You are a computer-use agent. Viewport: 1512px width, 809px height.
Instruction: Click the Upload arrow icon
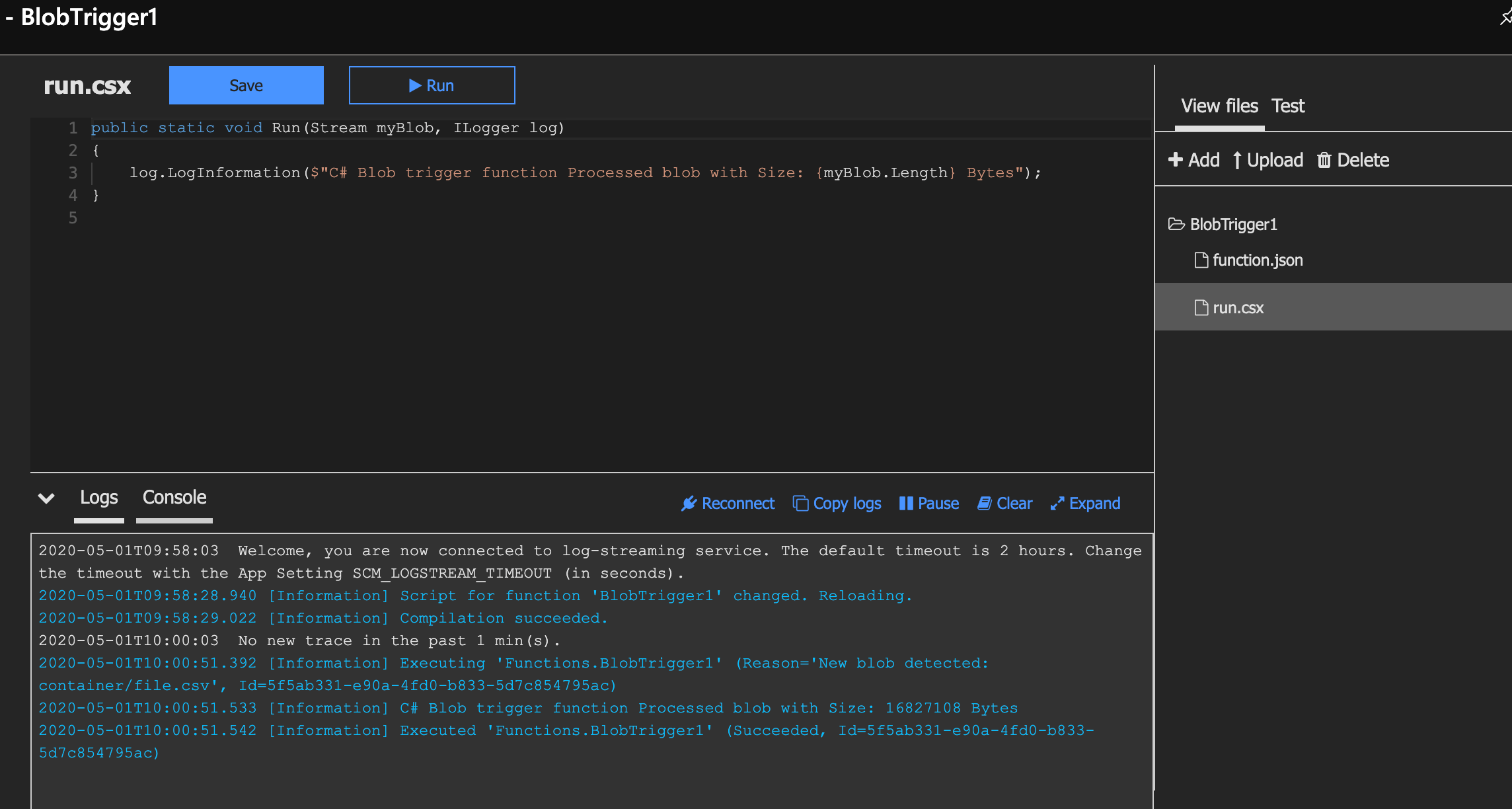pyautogui.click(x=1237, y=160)
